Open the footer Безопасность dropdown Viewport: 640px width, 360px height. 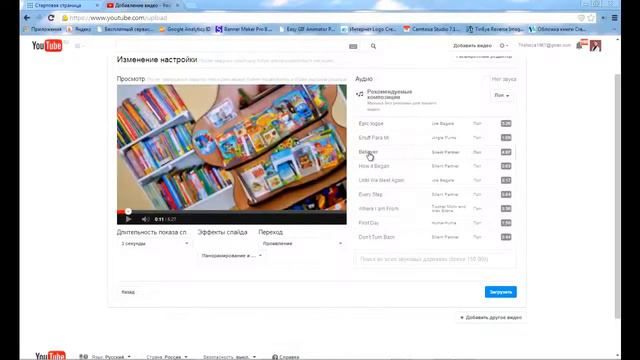tap(229, 357)
